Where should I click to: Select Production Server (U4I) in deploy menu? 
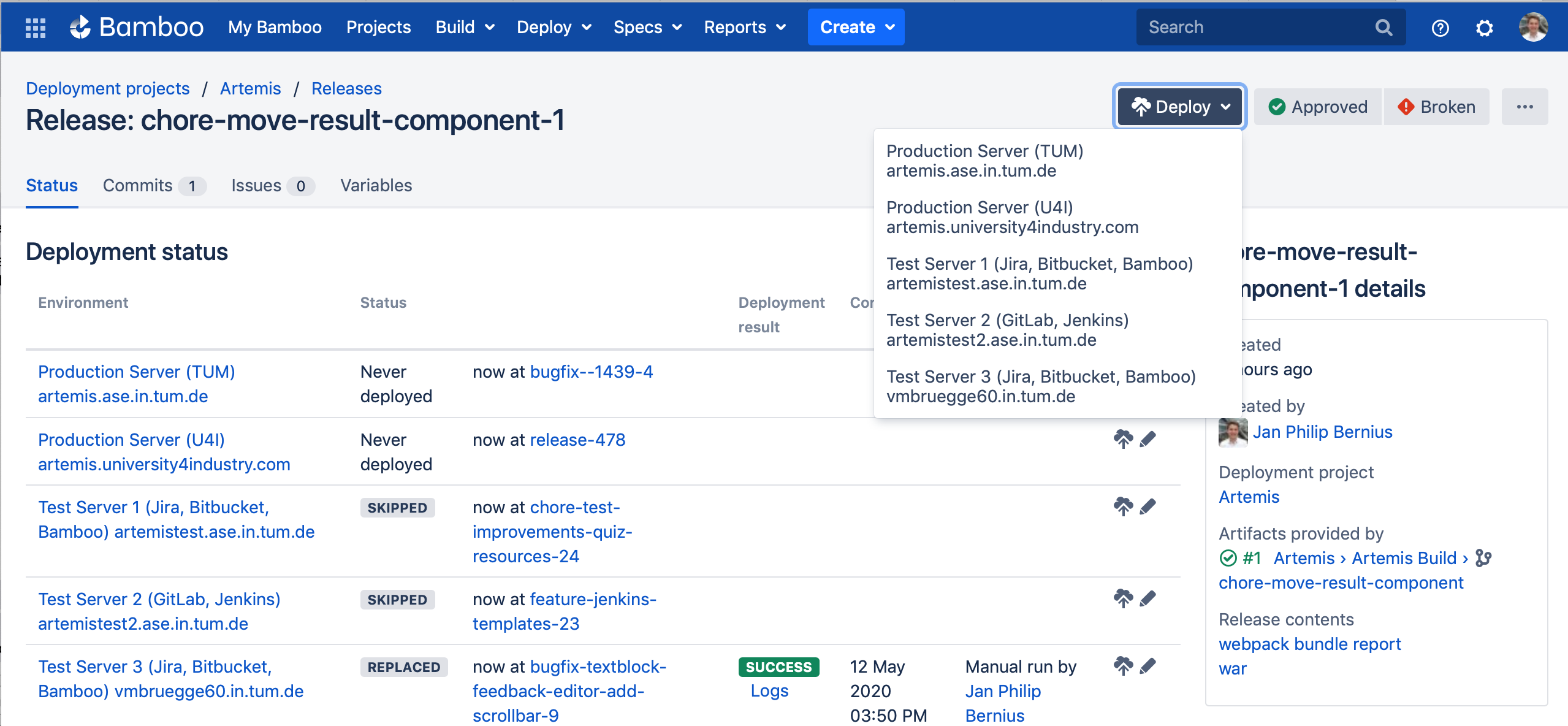click(x=1058, y=217)
